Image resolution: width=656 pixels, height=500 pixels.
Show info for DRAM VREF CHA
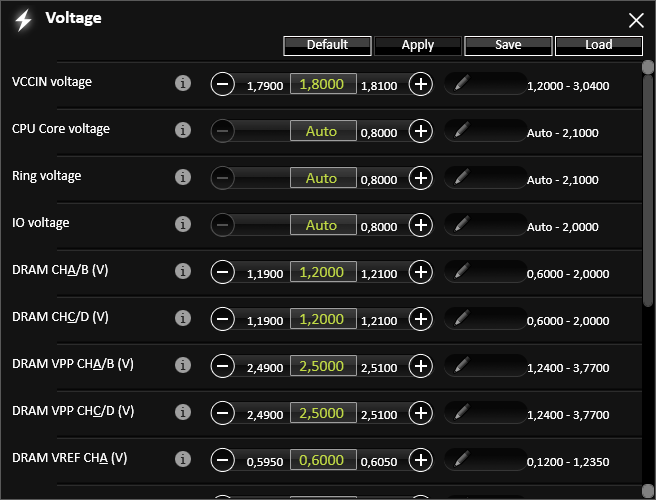(x=182, y=460)
